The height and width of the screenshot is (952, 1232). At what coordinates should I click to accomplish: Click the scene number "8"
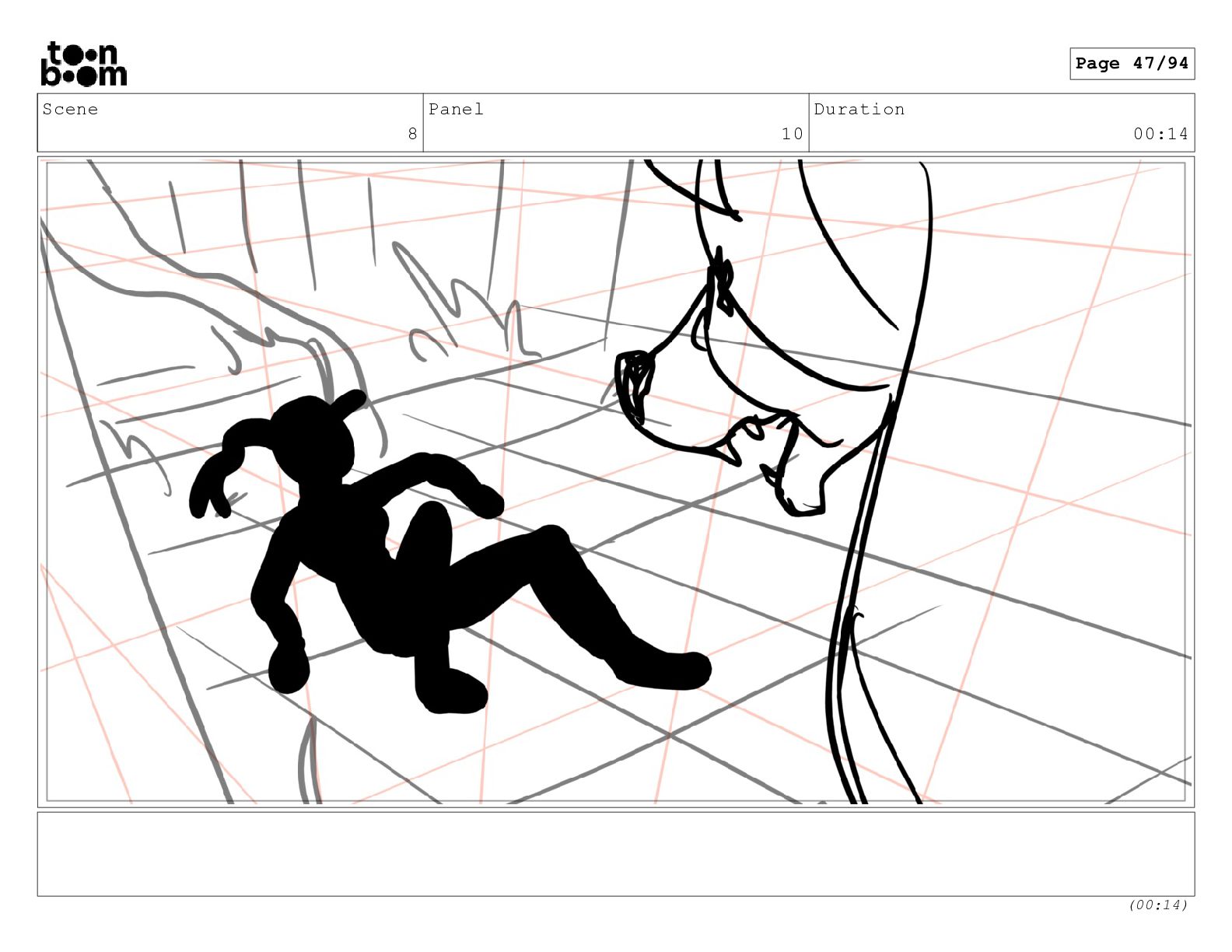413,134
